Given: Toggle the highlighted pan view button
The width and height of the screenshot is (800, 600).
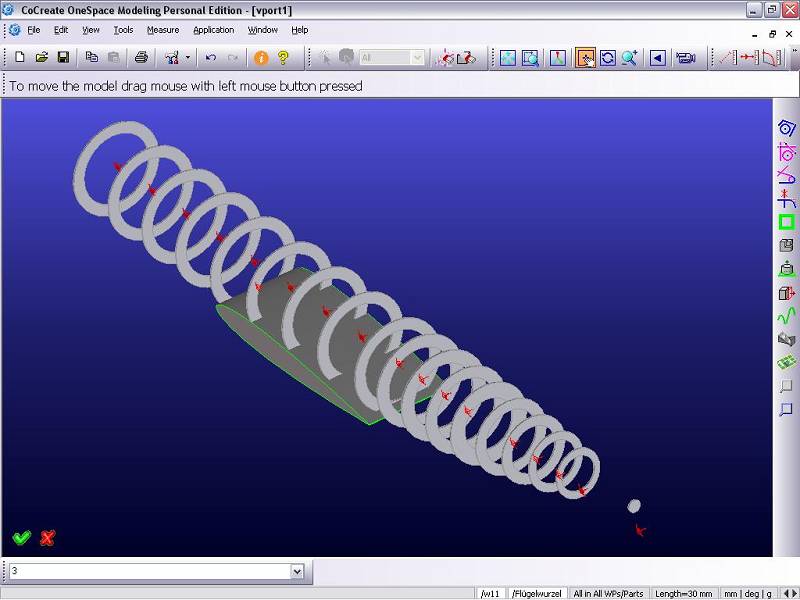Looking at the screenshot, I should [x=585, y=58].
